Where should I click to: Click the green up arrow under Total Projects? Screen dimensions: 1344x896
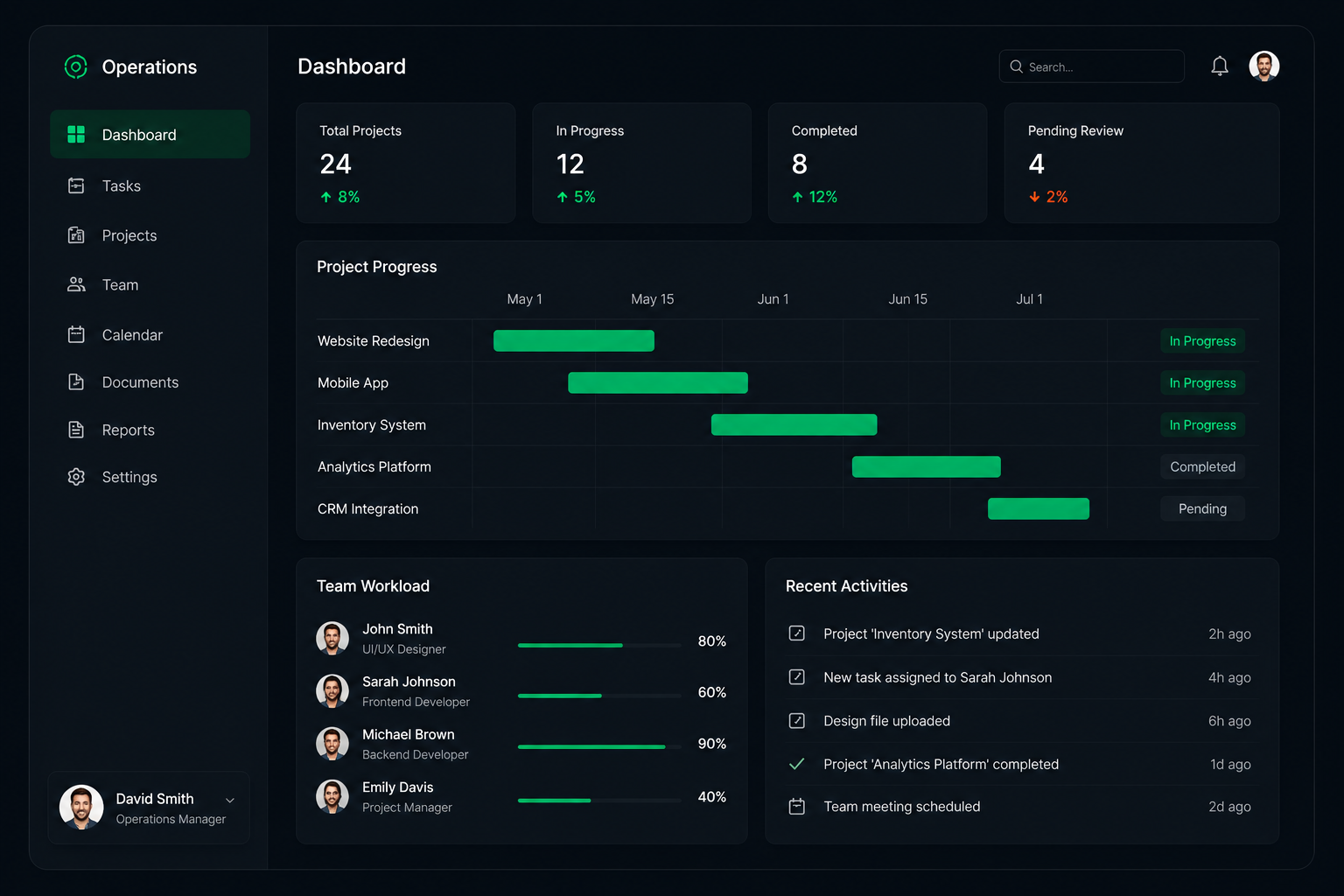coord(325,197)
